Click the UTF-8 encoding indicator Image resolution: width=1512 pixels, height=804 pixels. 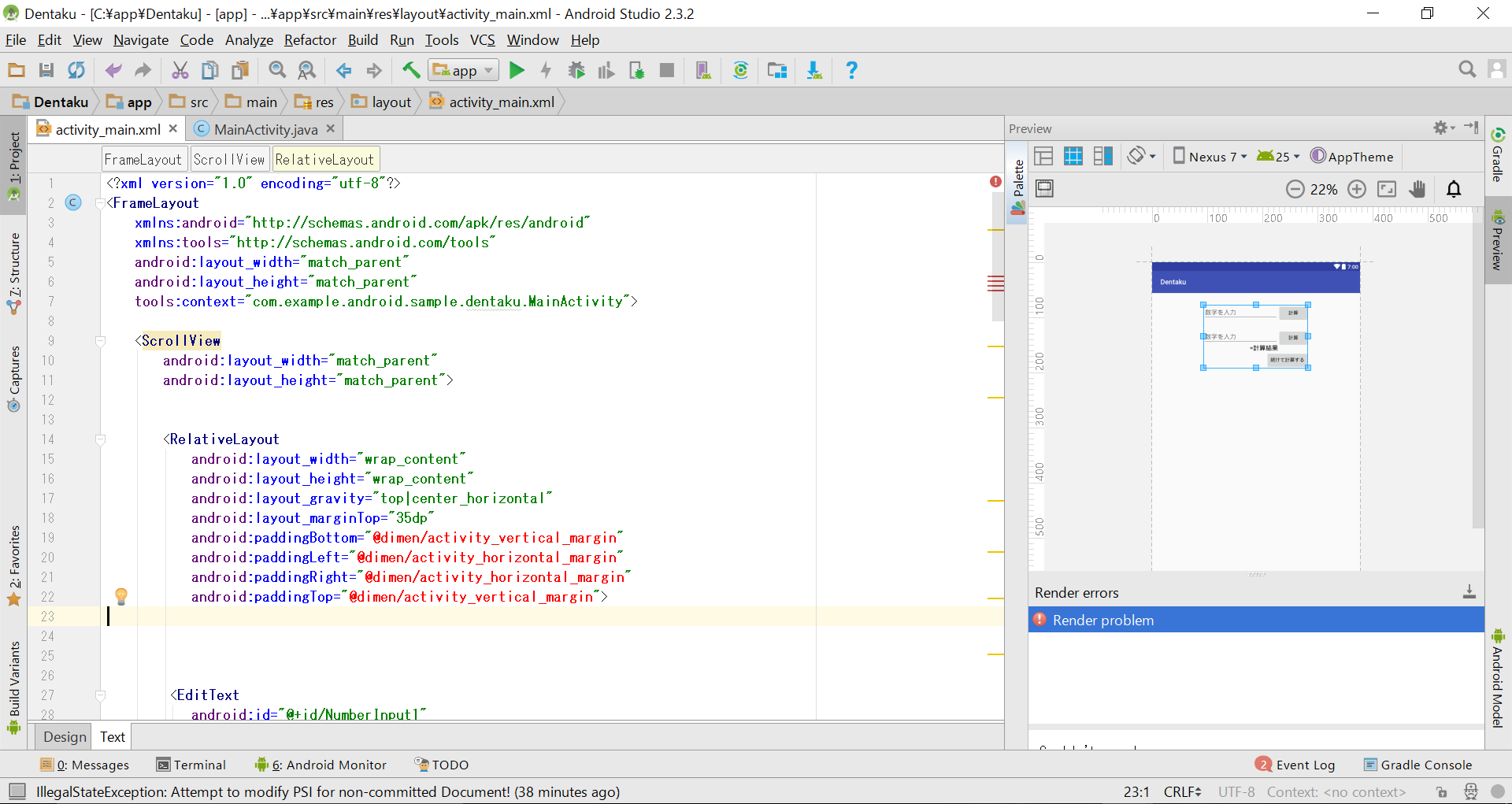point(1236,792)
